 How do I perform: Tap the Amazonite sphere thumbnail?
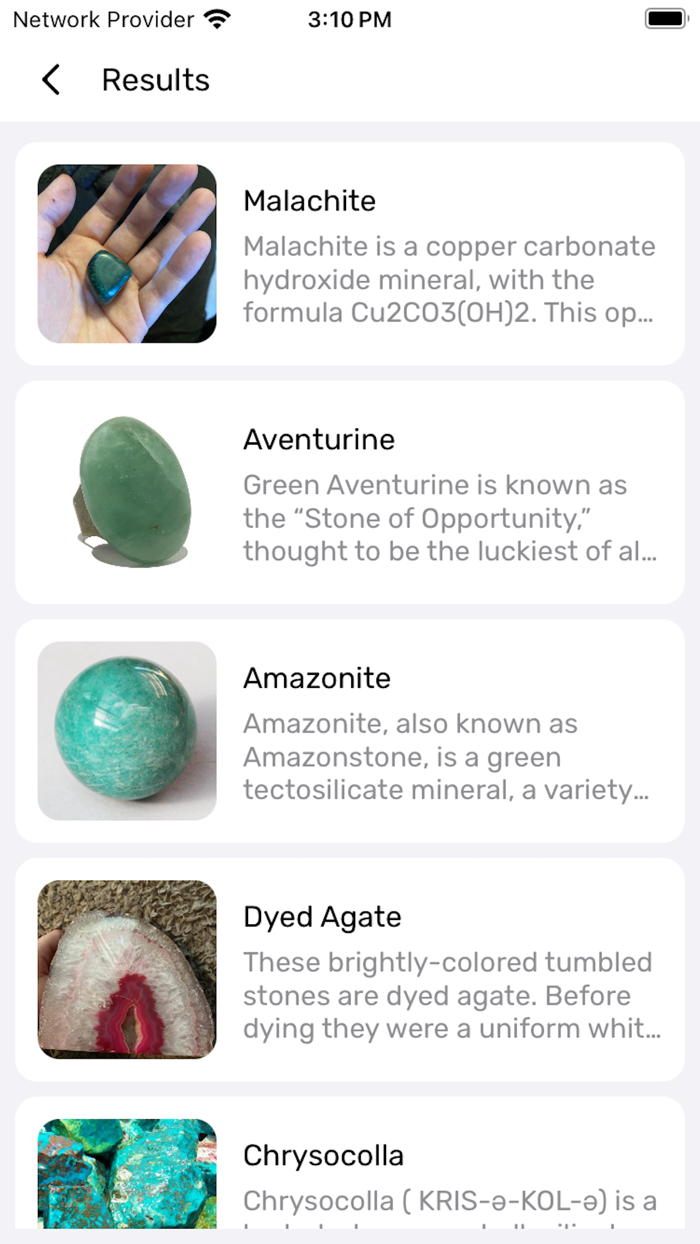(126, 729)
